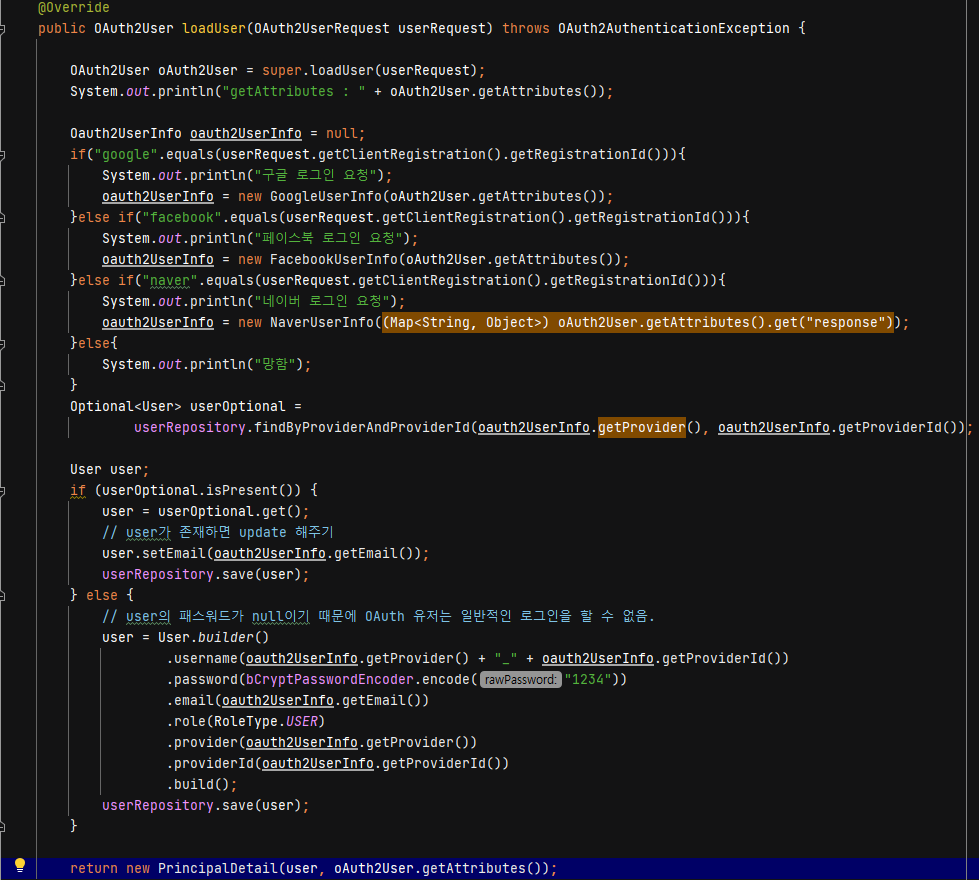Click the "페이스북 로그인 요청" string
This screenshot has height=880, width=979.
point(329,238)
